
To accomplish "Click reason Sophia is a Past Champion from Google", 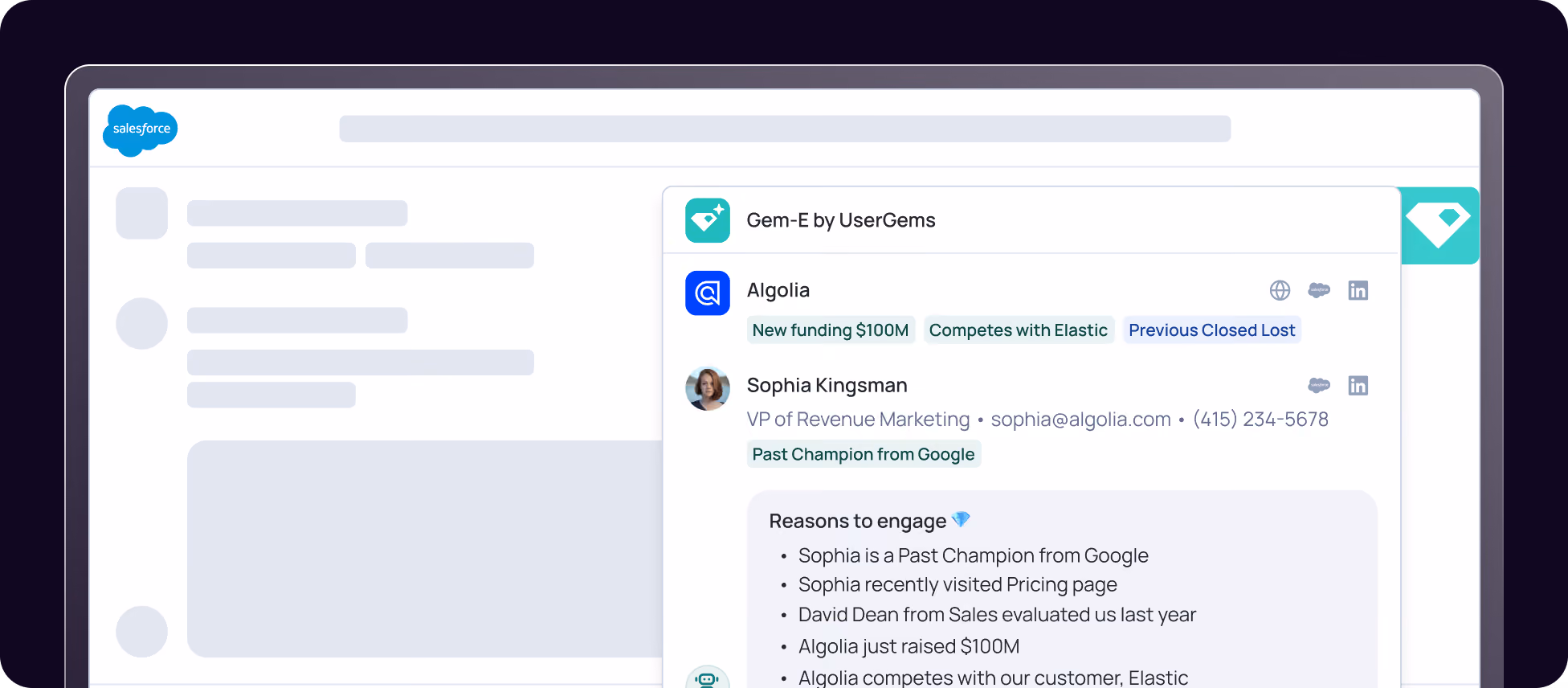I will coord(974,555).
